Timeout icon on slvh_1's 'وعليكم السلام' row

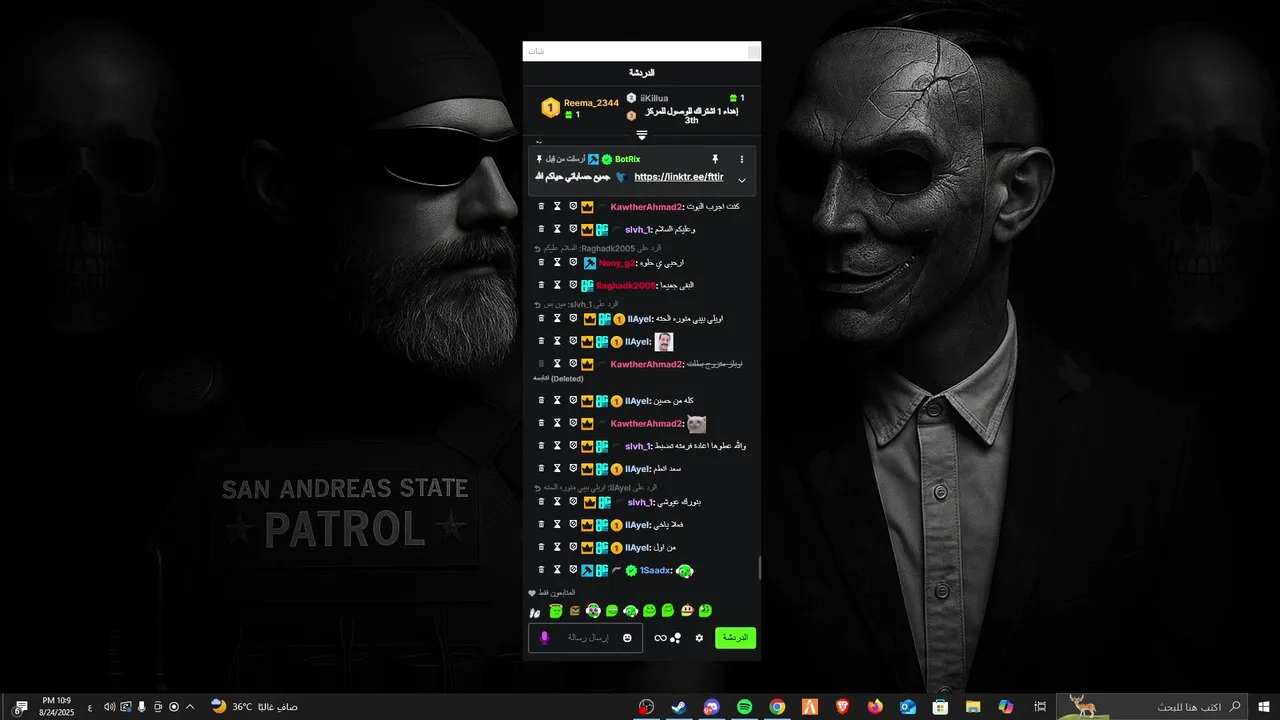[x=557, y=229]
